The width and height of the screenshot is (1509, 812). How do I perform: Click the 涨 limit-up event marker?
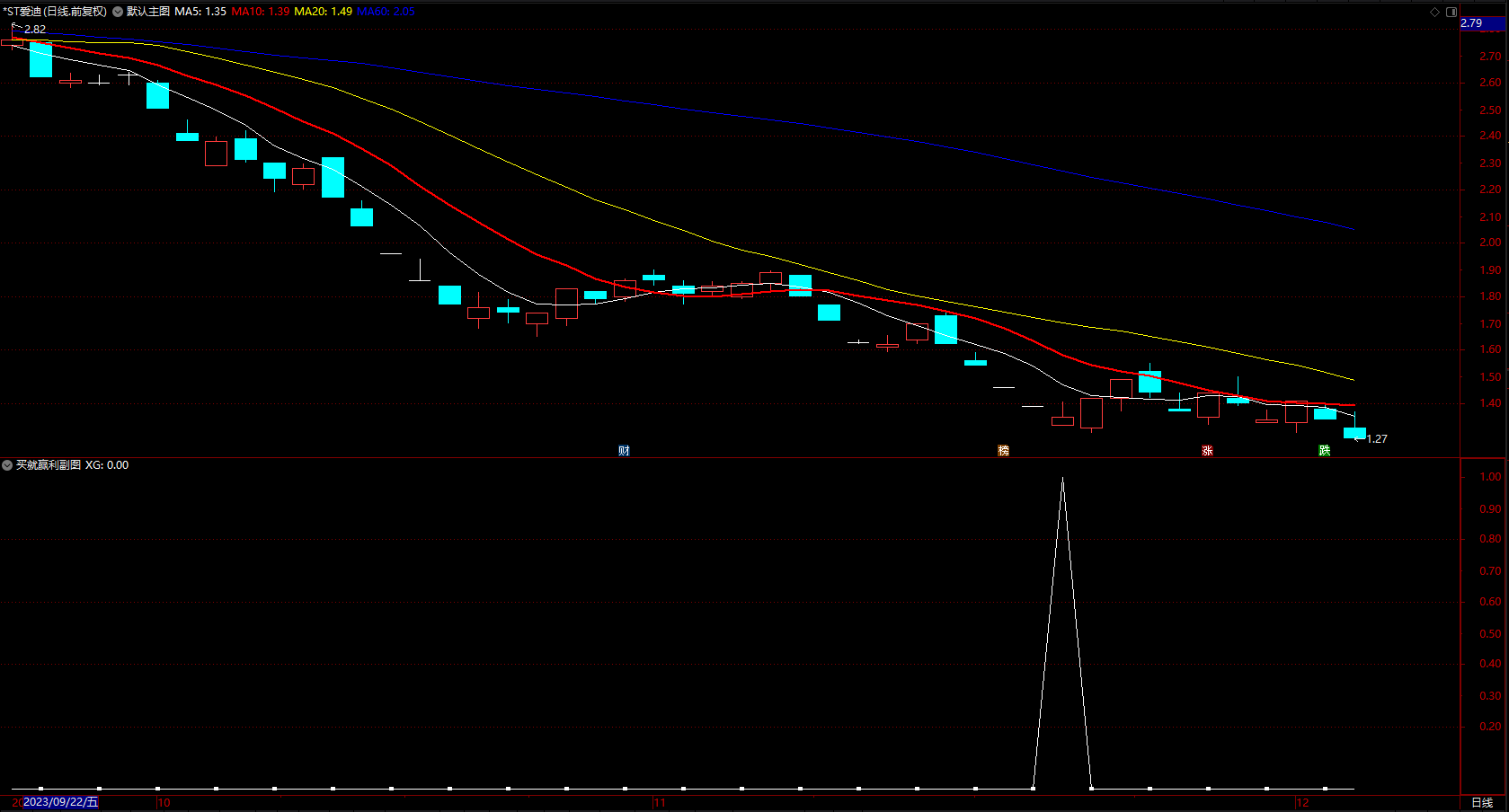tap(1207, 451)
